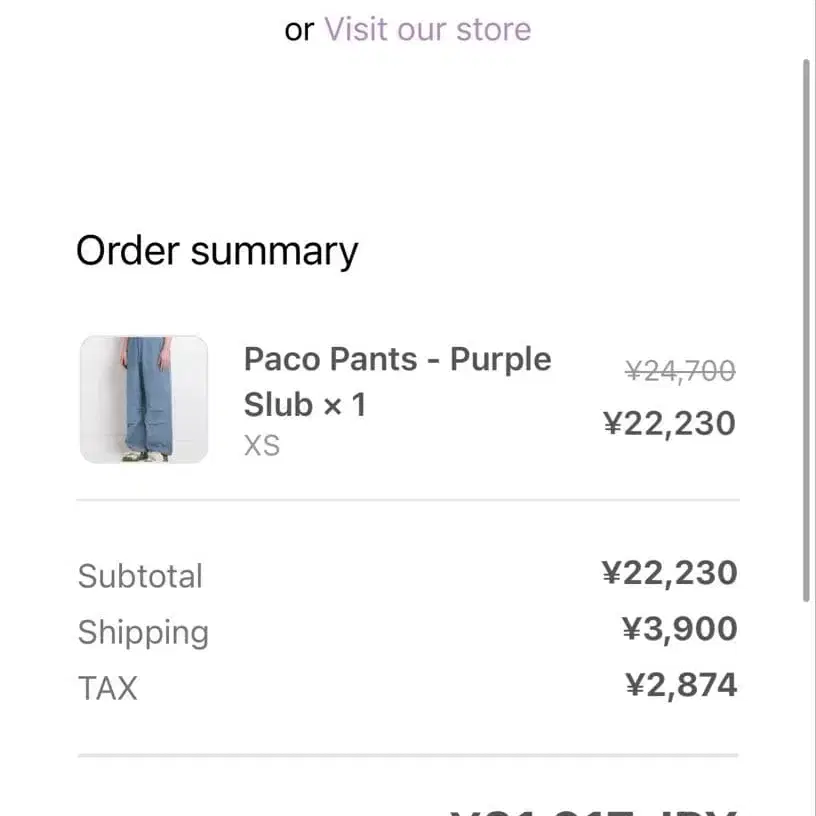Image resolution: width=816 pixels, height=816 pixels.
Task: Click the "or" text beside store link
Action: [299, 30]
